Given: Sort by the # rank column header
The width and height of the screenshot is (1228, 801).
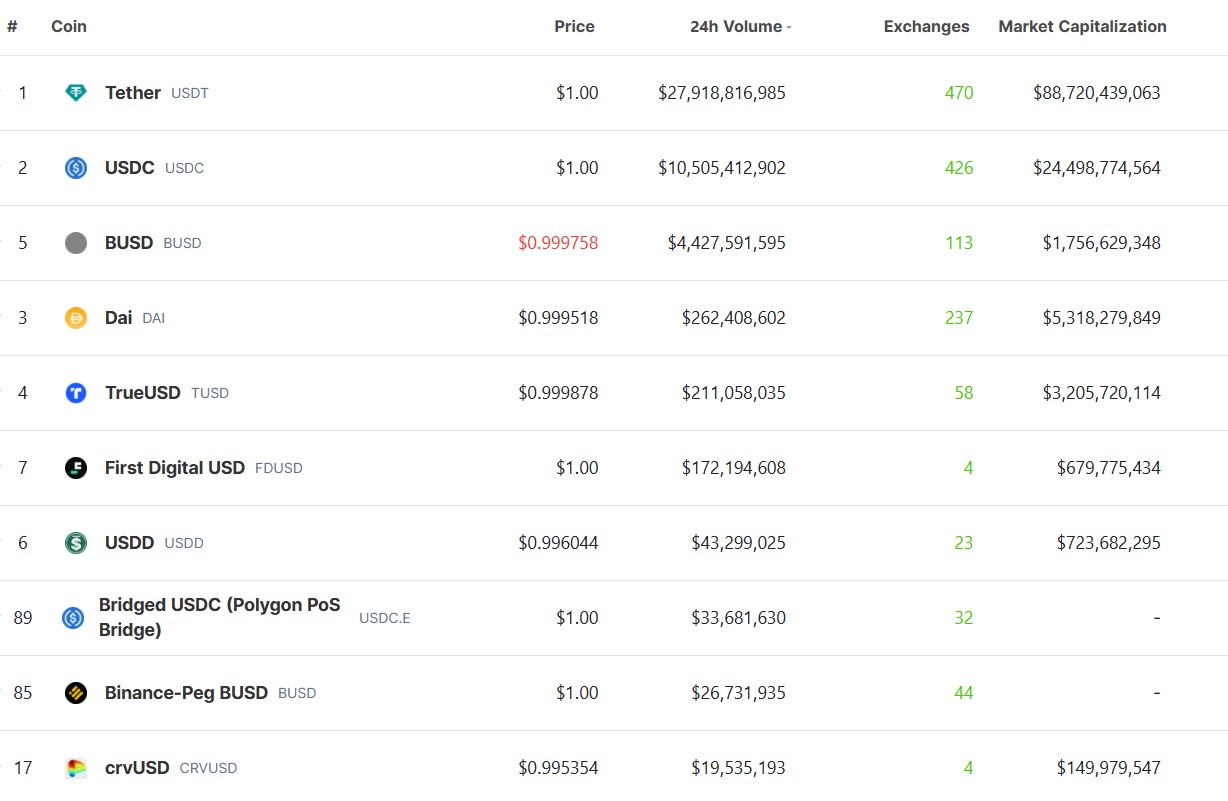Looking at the screenshot, I should pyautogui.click(x=12, y=27).
